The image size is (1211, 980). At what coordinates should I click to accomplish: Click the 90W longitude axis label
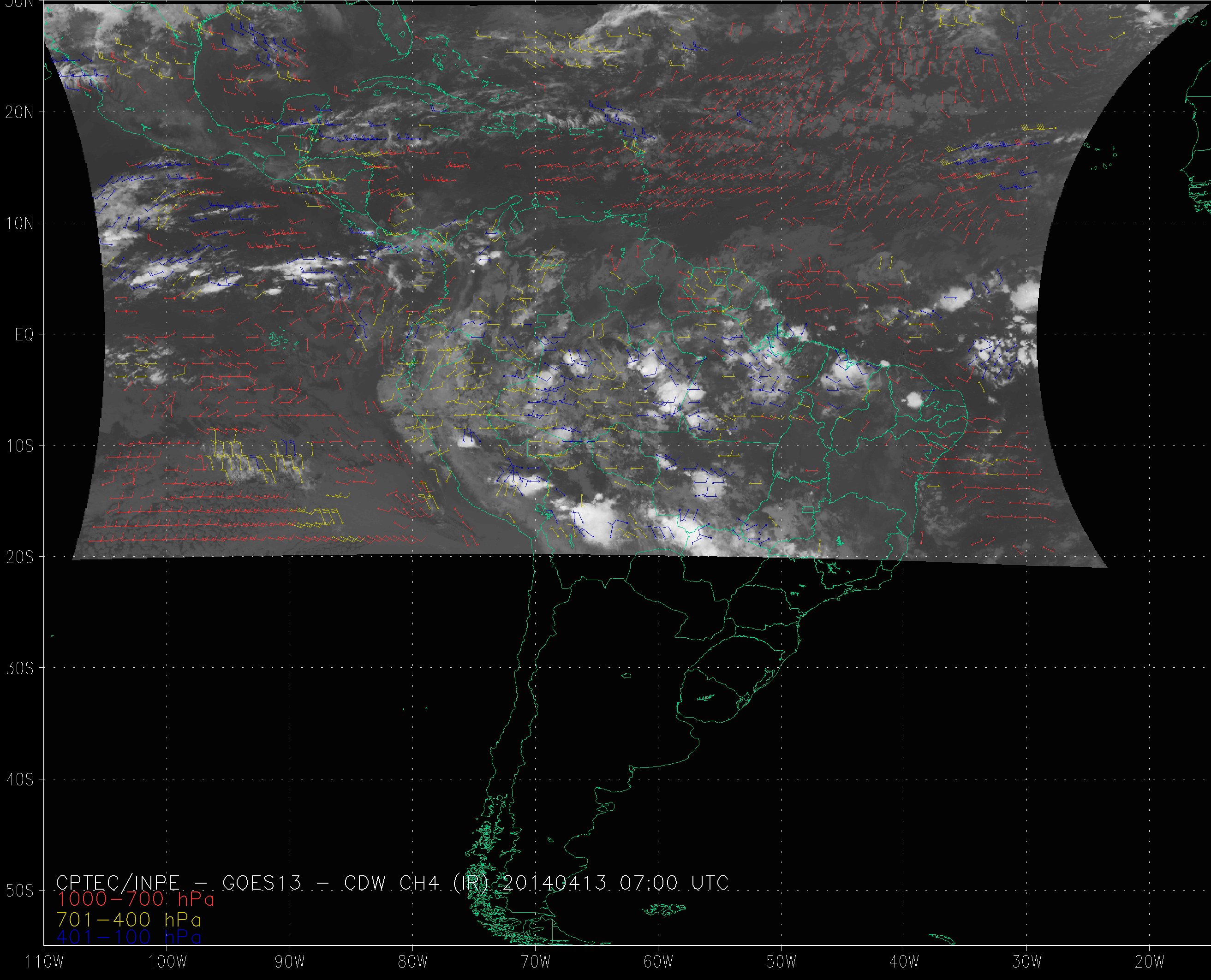290,962
